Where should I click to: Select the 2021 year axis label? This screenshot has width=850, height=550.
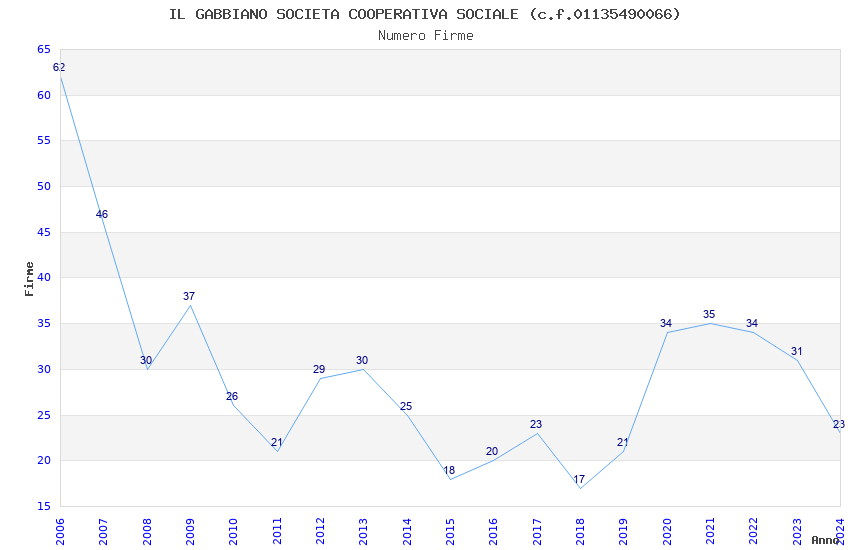(x=710, y=532)
